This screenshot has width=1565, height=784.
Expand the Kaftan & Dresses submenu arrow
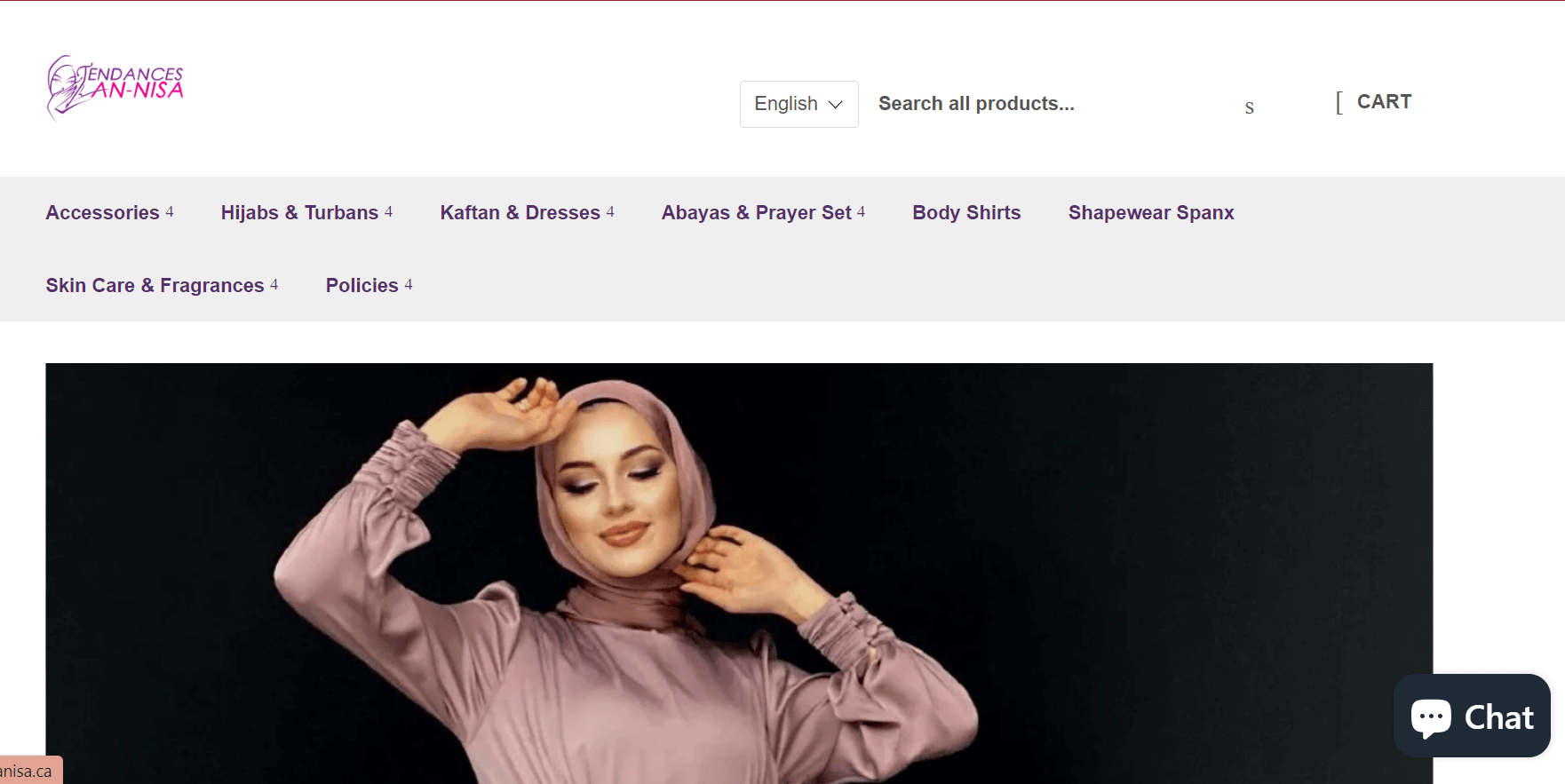coord(610,212)
